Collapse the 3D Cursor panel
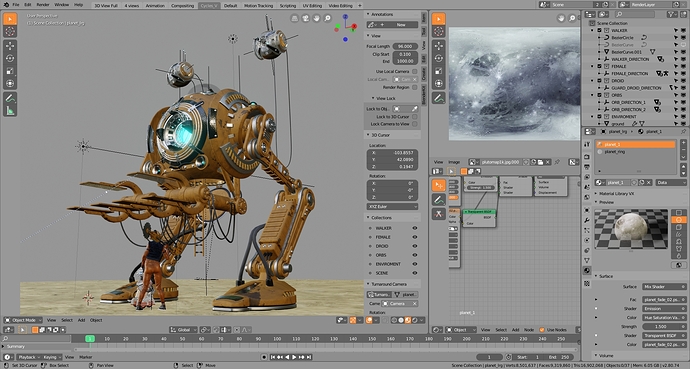This screenshot has width=690, height=369. pos(368,135)
